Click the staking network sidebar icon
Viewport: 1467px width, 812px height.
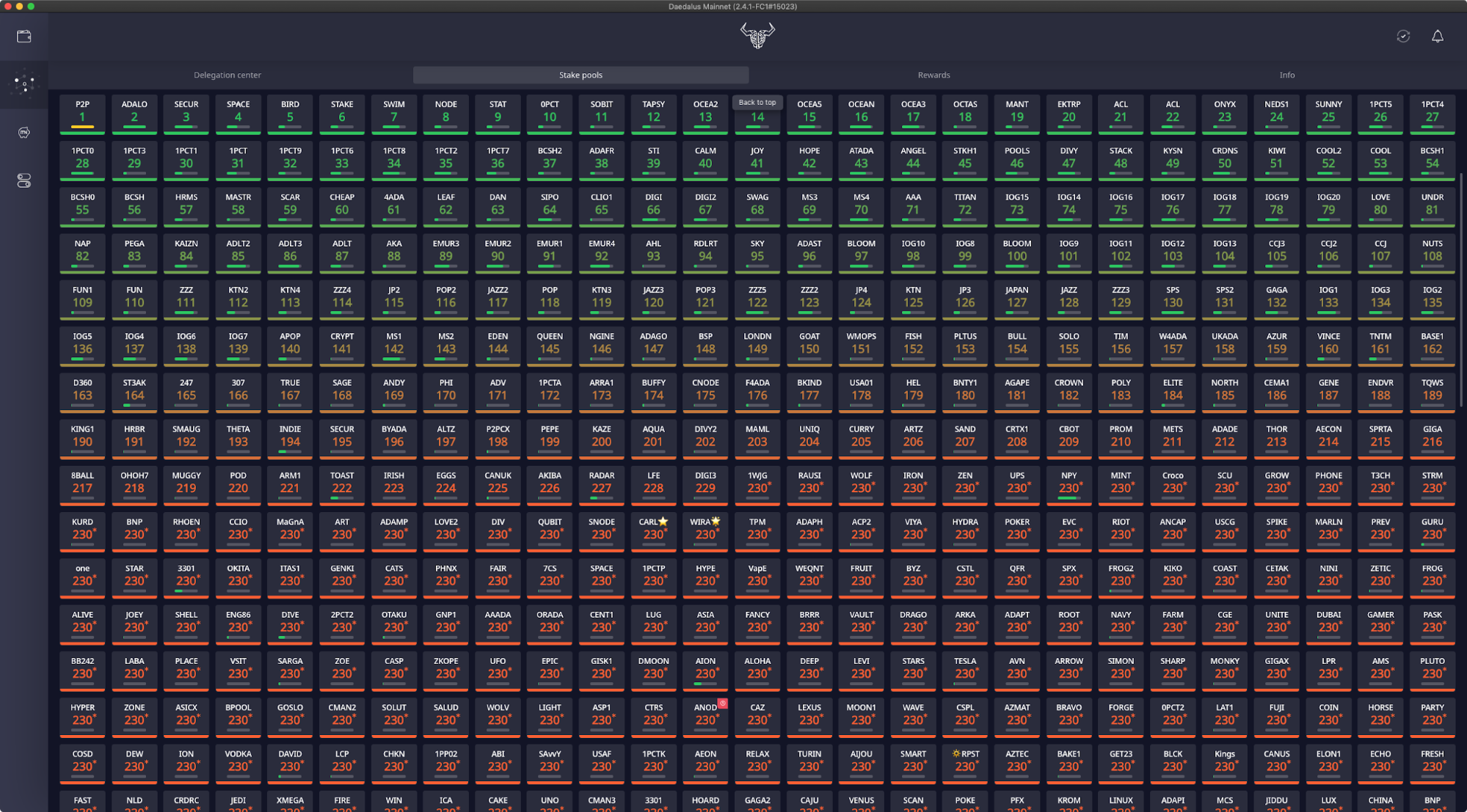[x=24, y=84]
